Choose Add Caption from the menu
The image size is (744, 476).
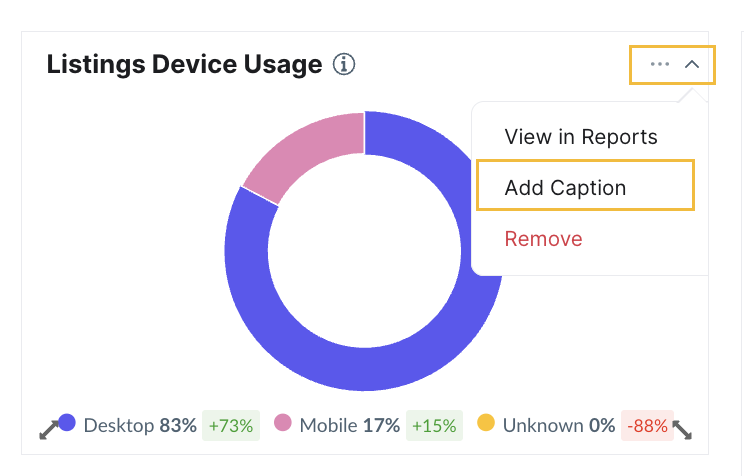(585, 186)
